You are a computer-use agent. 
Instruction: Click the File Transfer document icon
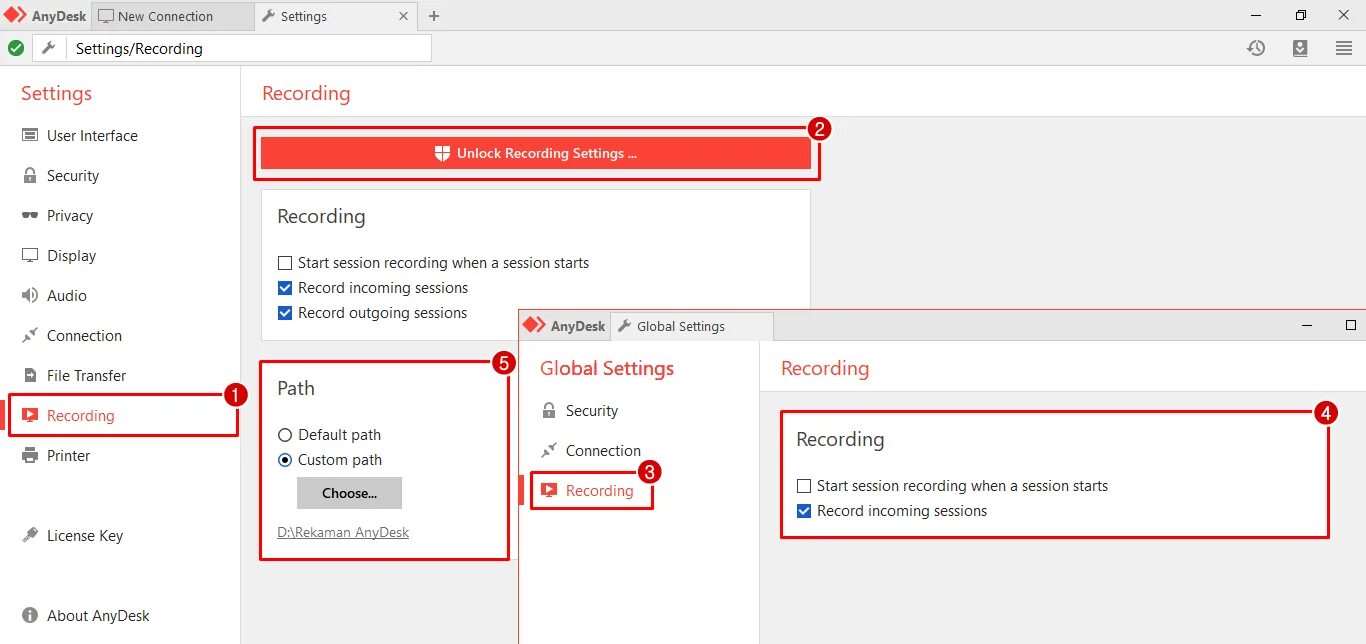click(30, 376)
